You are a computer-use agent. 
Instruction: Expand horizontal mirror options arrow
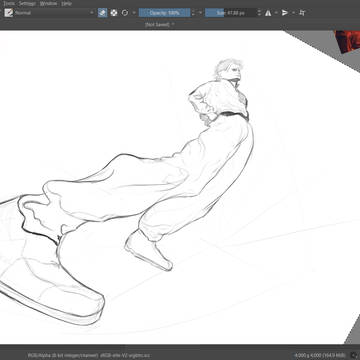tap(276, 13)
